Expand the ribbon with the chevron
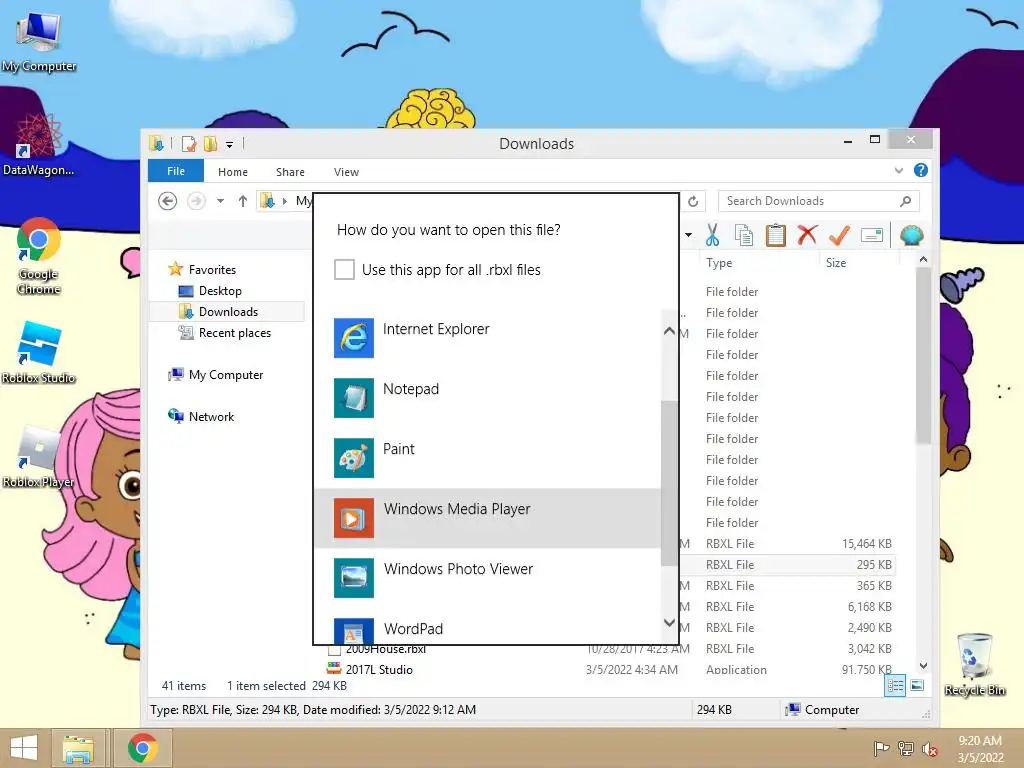Screen dimensions: 1024x768 [899, 170]
